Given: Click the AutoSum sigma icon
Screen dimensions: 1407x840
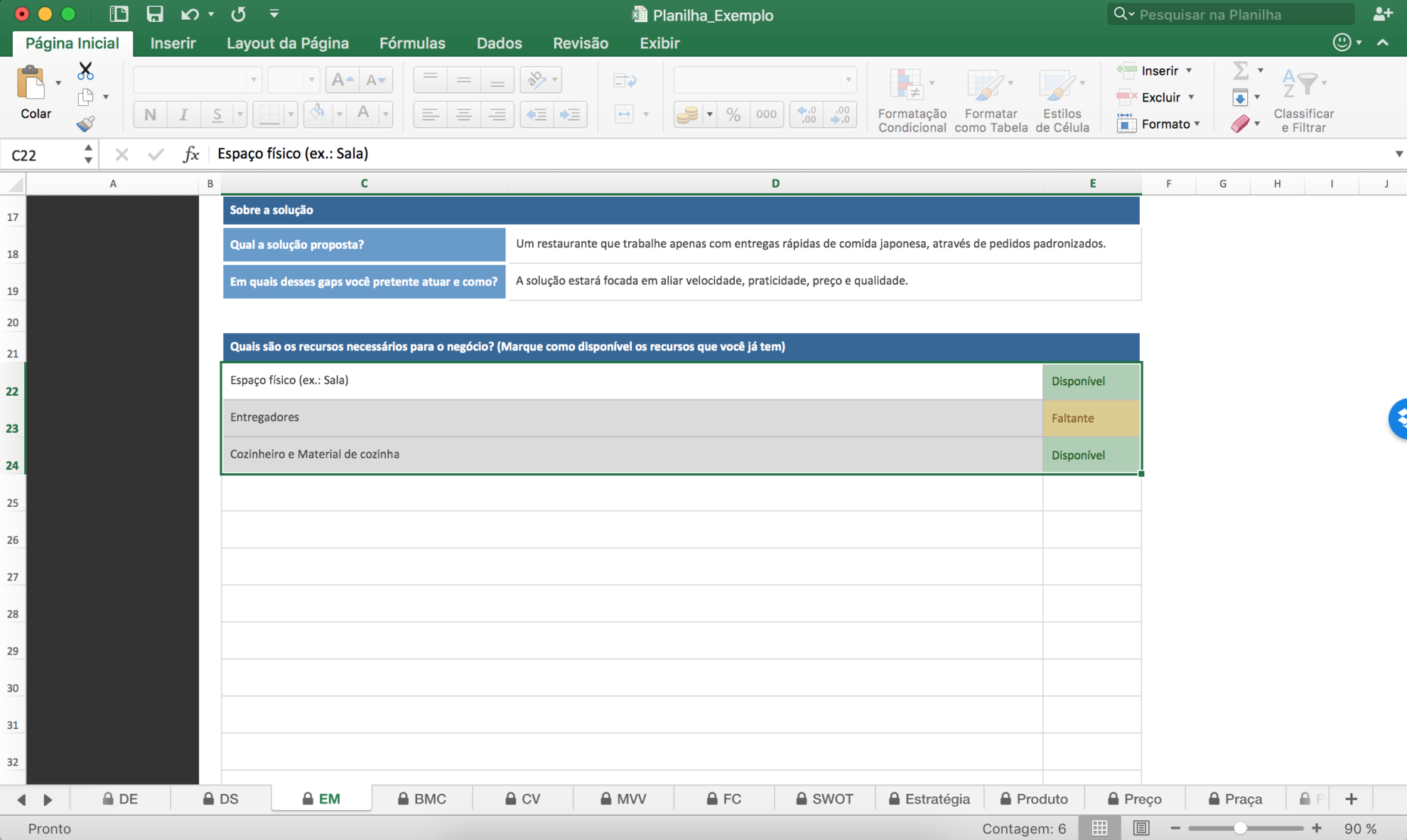Looking at the screenshot, I should [1240, 70].
